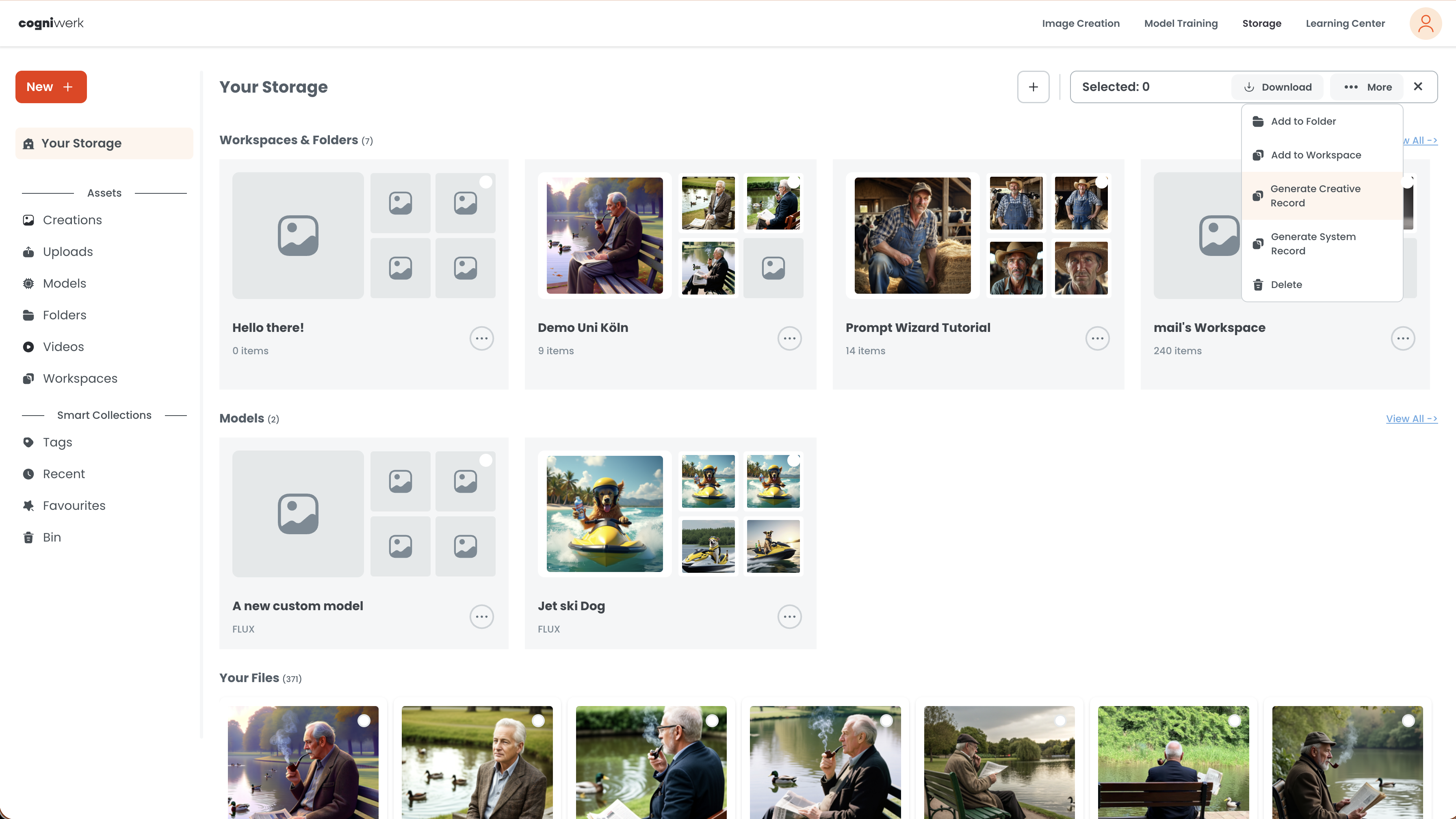Viewport: 1456px width, 819px height.
Task: Open Favourites smart collection
Action: click(74, 505)
